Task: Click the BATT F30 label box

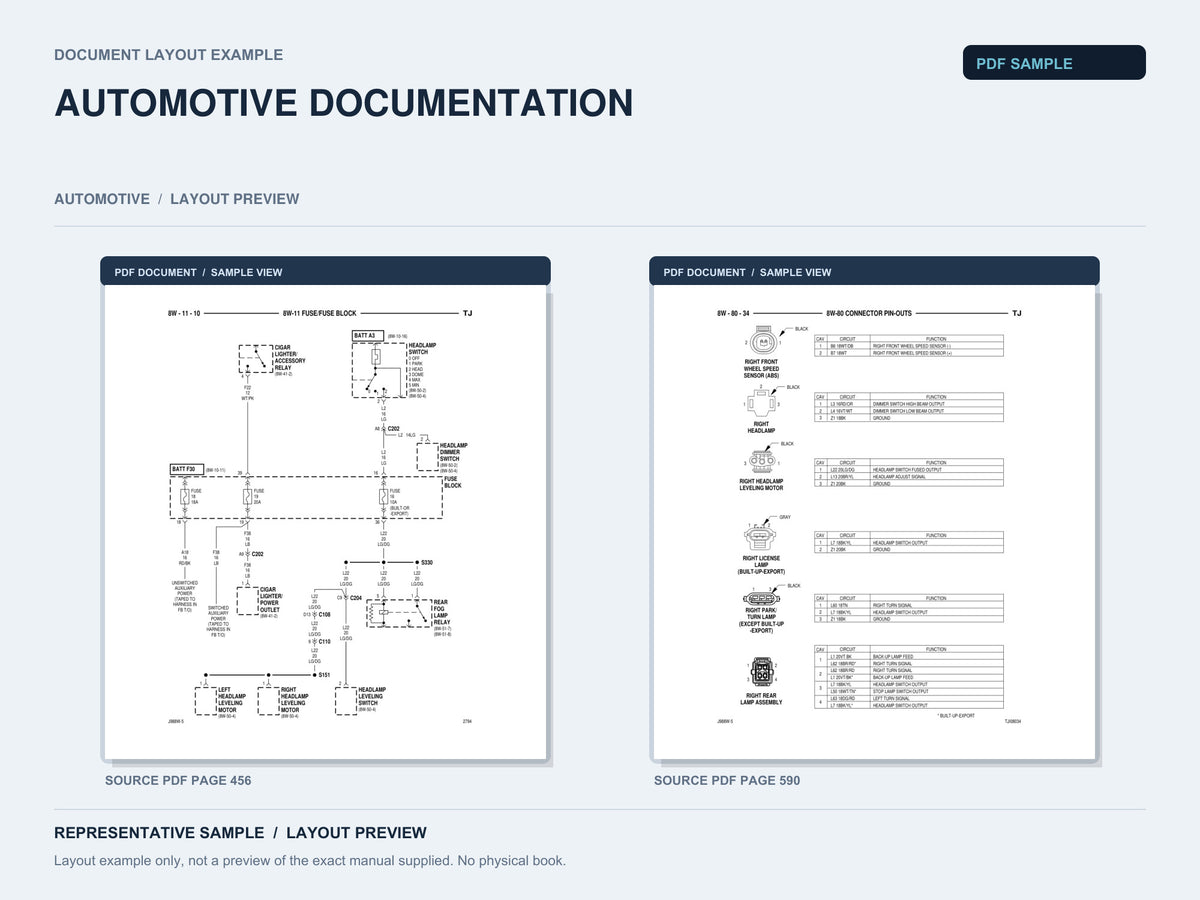Action: [187, 469]
